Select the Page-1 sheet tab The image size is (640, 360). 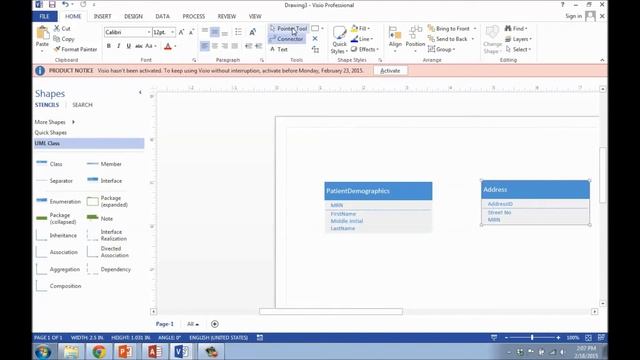click(x=165, y=324)
